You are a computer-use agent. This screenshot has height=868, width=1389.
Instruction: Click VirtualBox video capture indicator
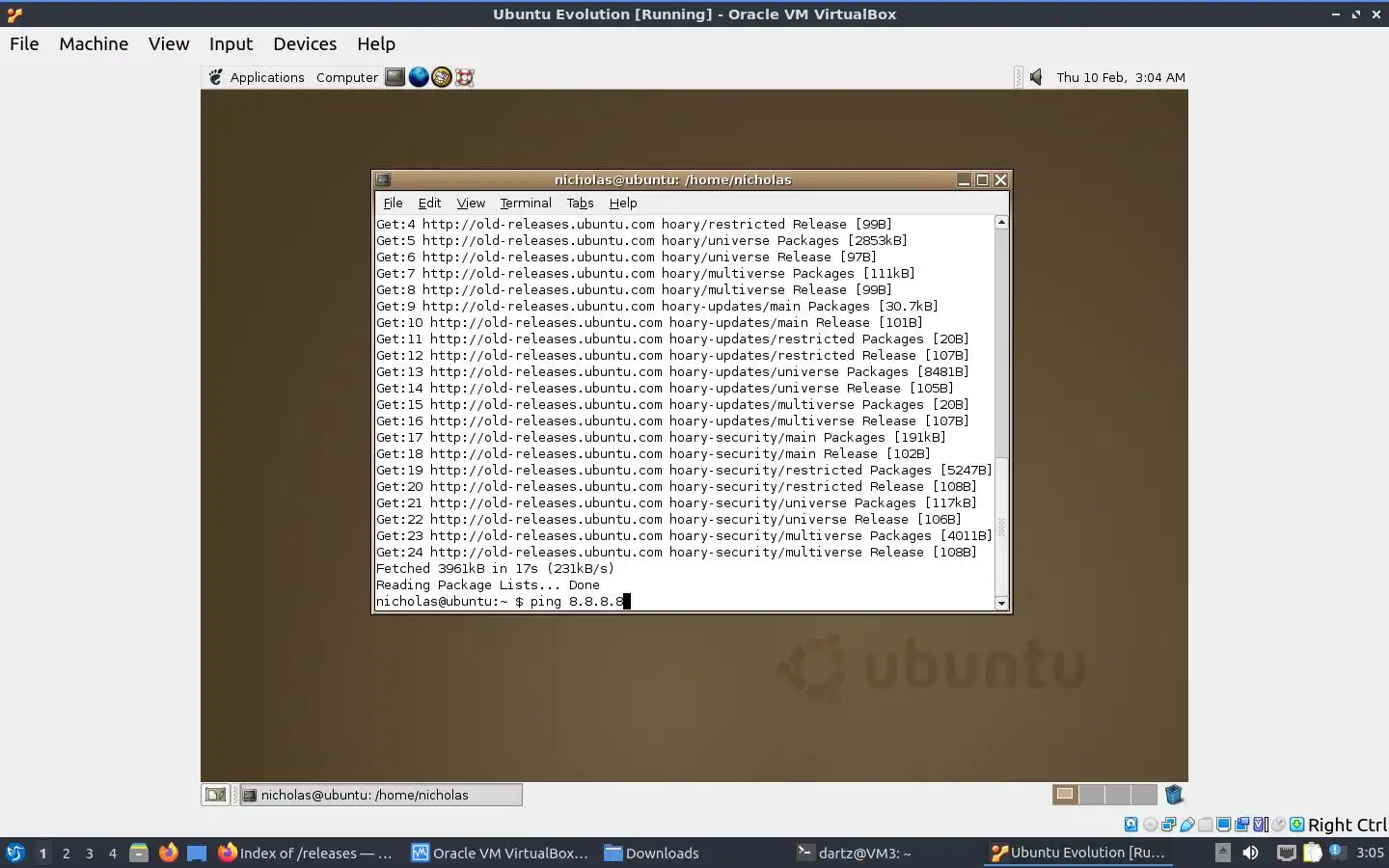pyautogui.click(x=1241, y=825)
